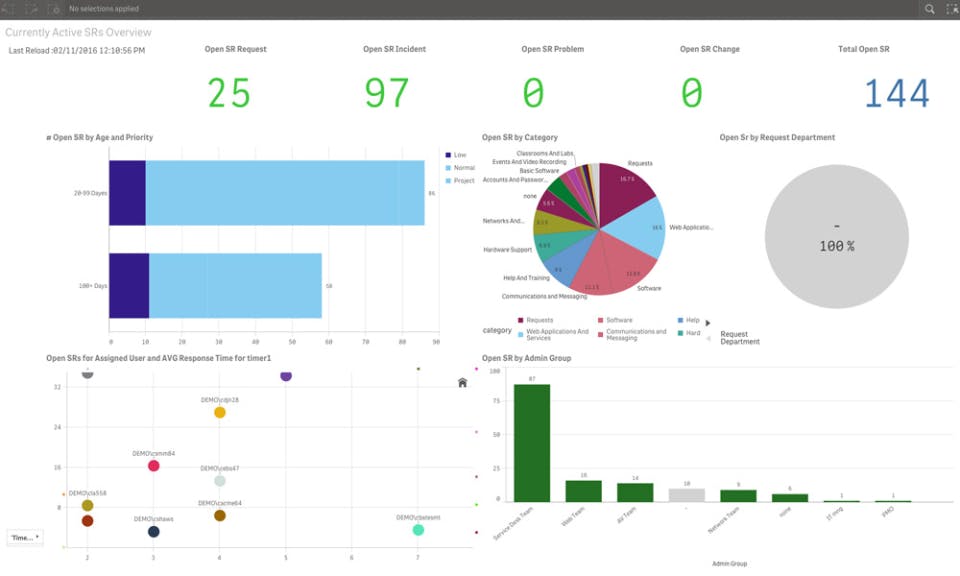Toggle the Low priority legend item

click(456, 155)
